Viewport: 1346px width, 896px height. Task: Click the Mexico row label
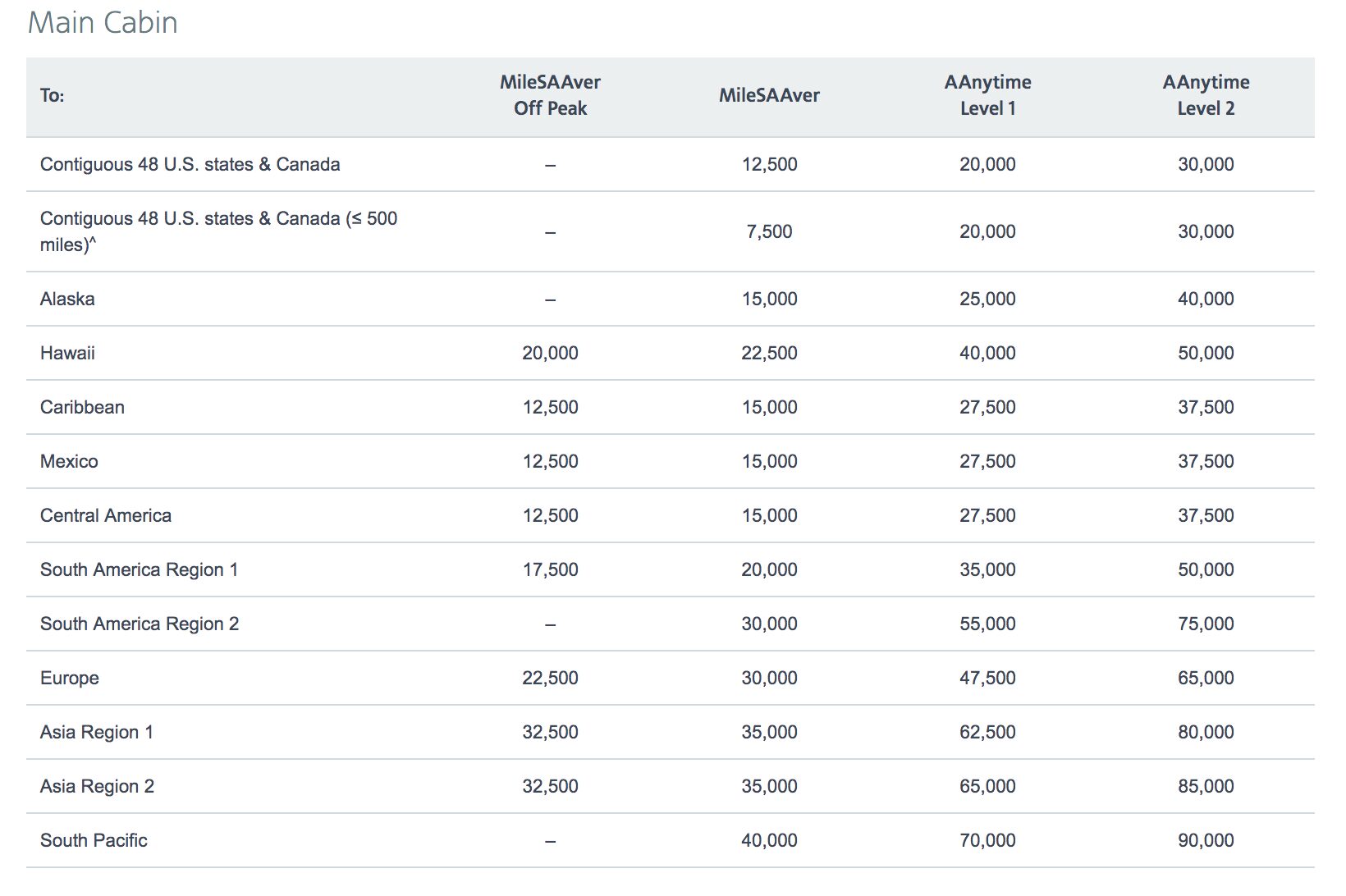pos(70,460)
